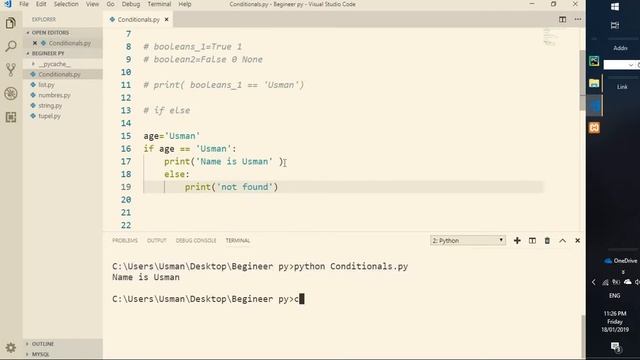
Task: Click line number 15 in gutter
Action: point(126,136)
